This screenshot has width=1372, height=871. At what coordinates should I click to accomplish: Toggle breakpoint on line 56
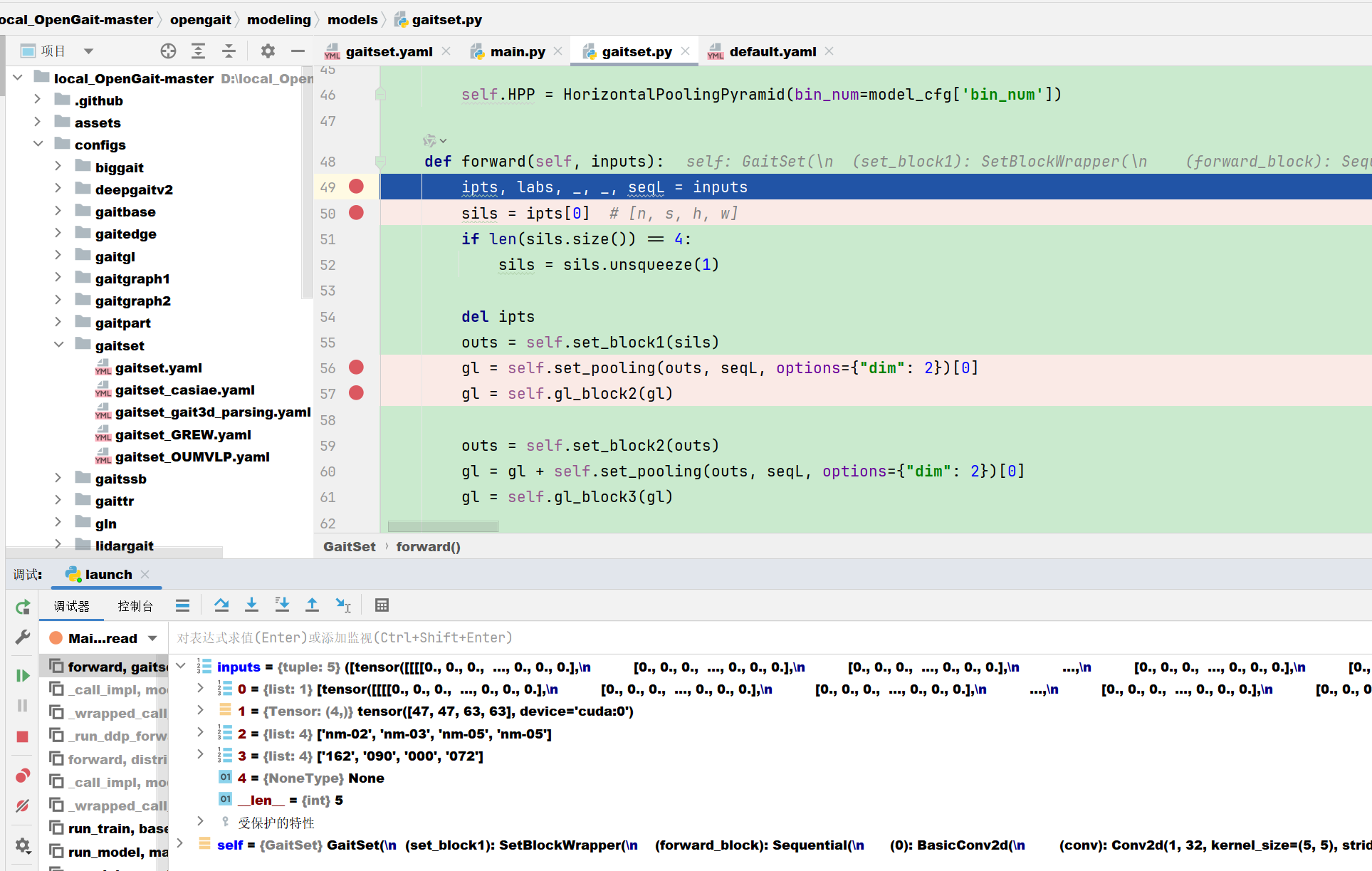[356, 367]
